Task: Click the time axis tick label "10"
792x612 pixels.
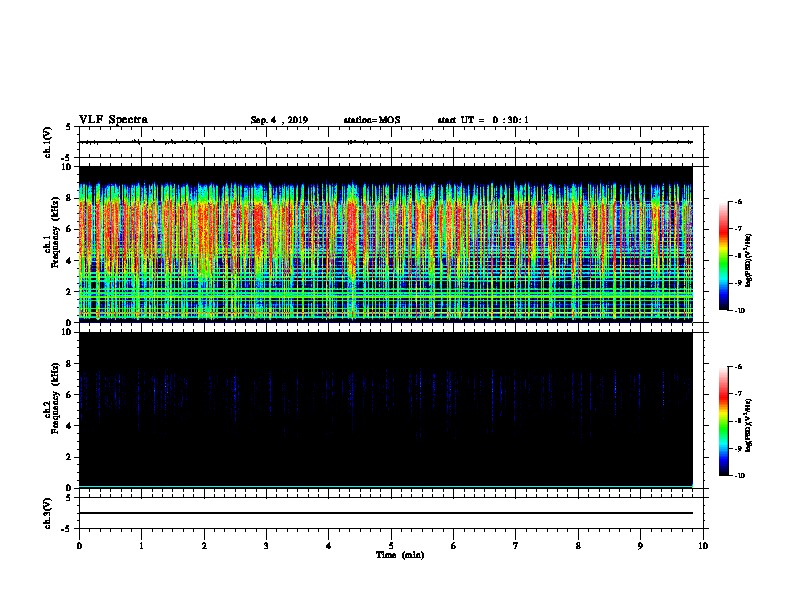Action: pyautogui.click(x=703, y=546)
